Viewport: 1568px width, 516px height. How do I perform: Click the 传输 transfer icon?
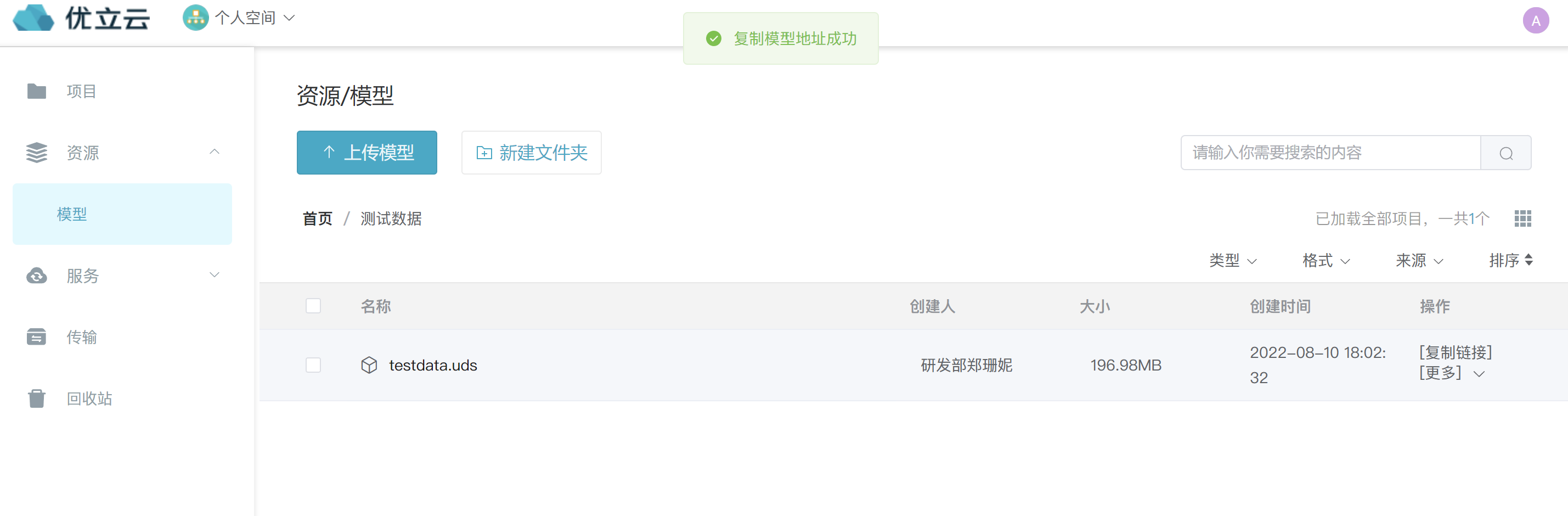(x=37, y=337)
